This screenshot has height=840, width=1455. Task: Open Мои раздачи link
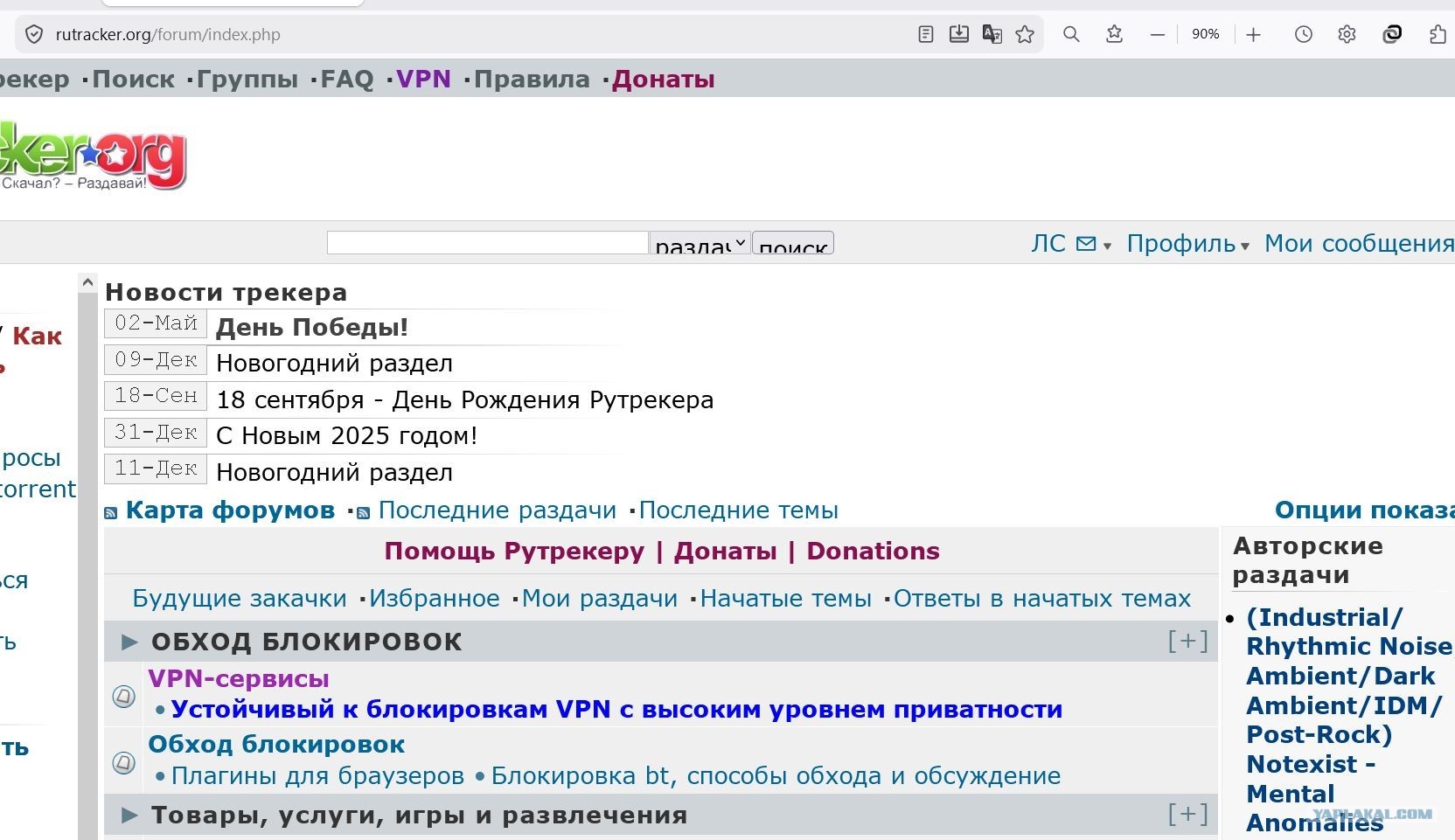coord(600,599)
